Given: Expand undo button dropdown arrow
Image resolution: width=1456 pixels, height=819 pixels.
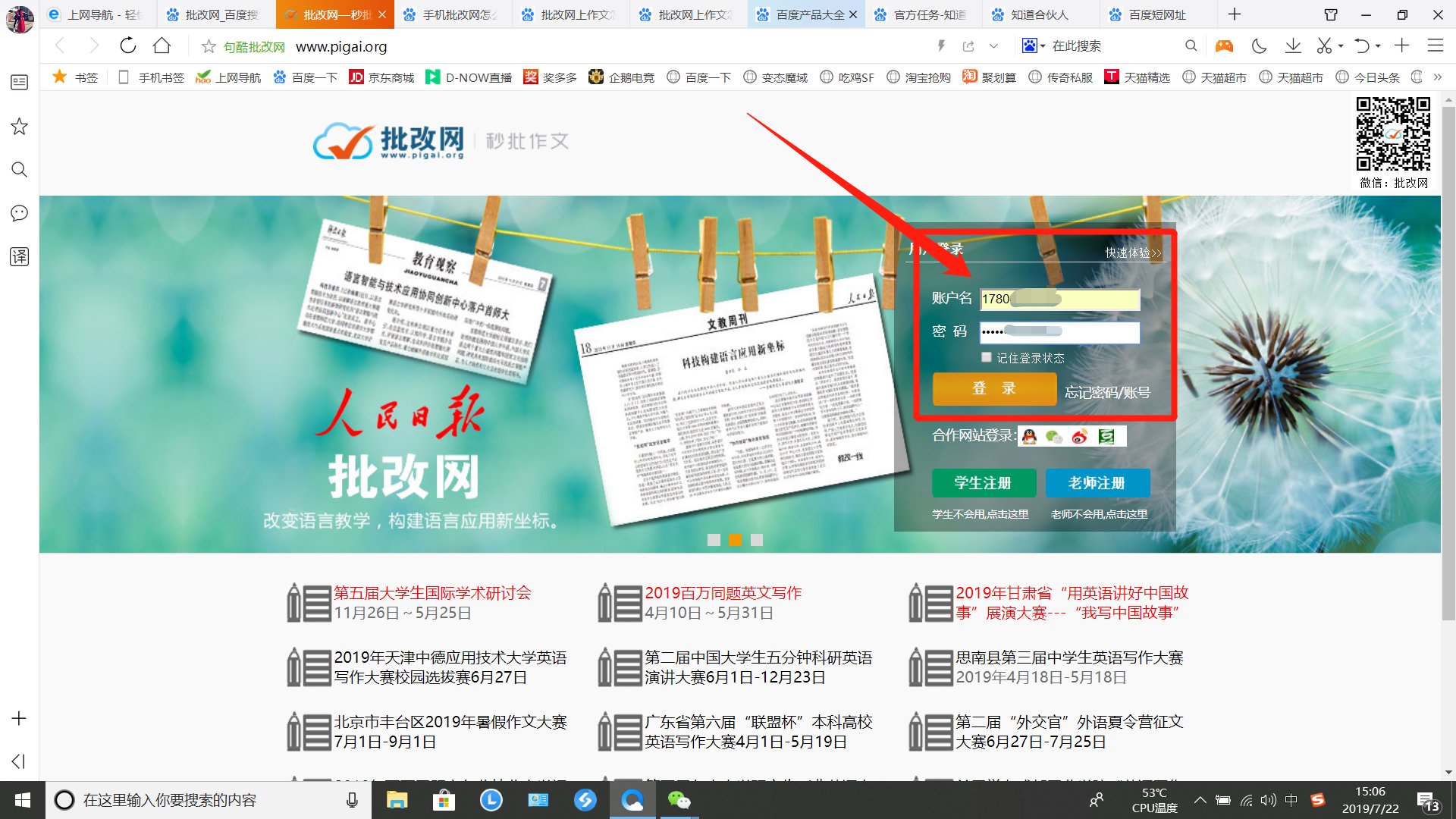Looking at the screenshot, I should click(1378, 46).
